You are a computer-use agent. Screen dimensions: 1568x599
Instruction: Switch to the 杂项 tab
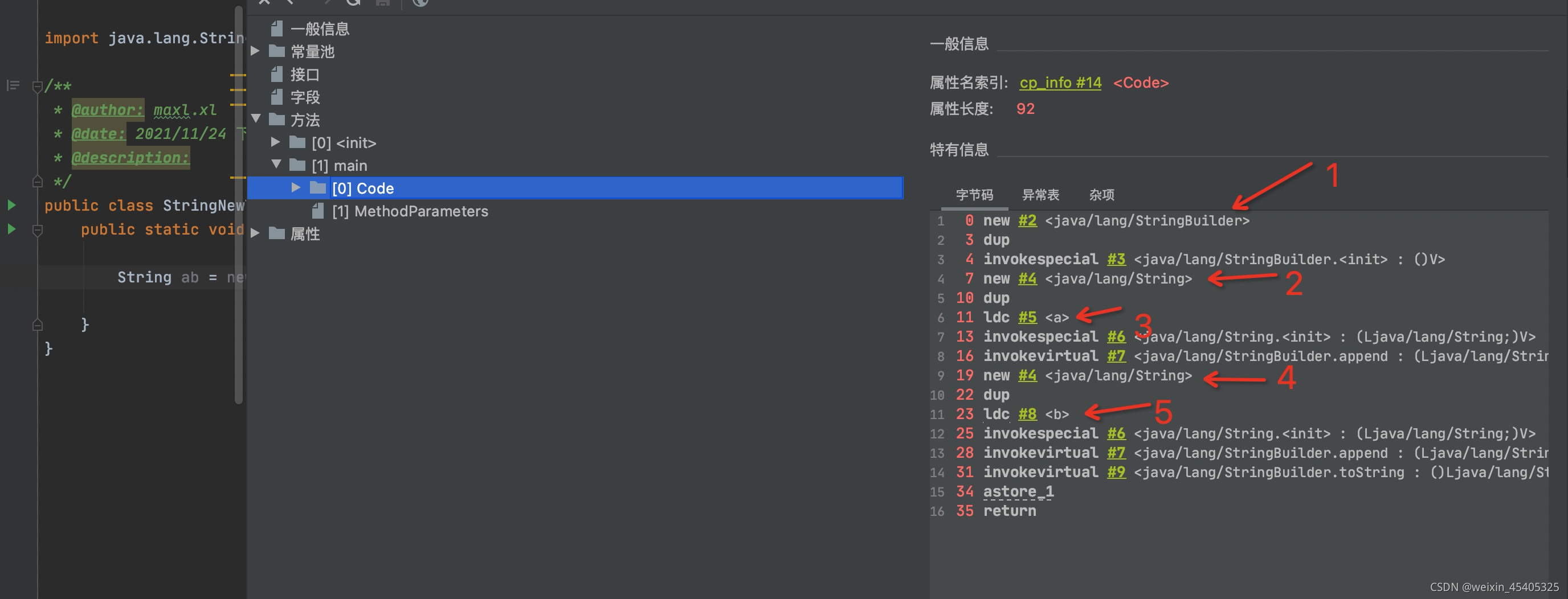[x=1102, y=195]
